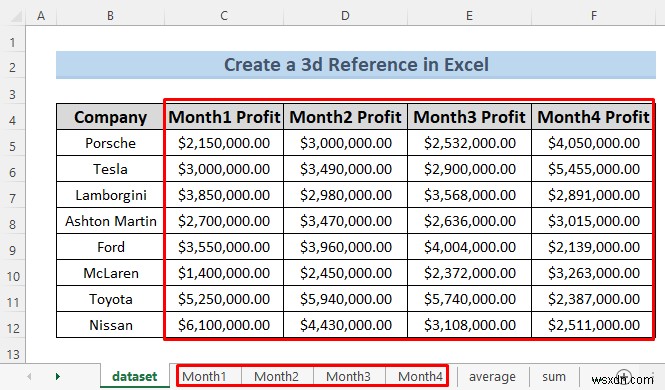Select the Porsche cell
Screen dimensions: 665x390
coord(110,143)
